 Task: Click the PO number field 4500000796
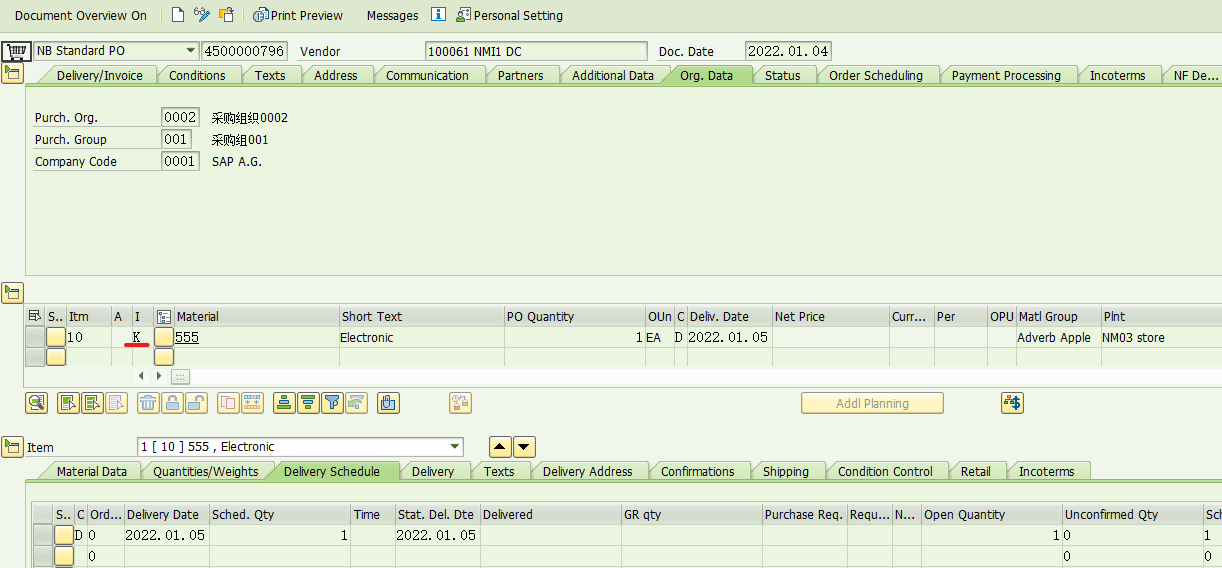pos(244,51)
